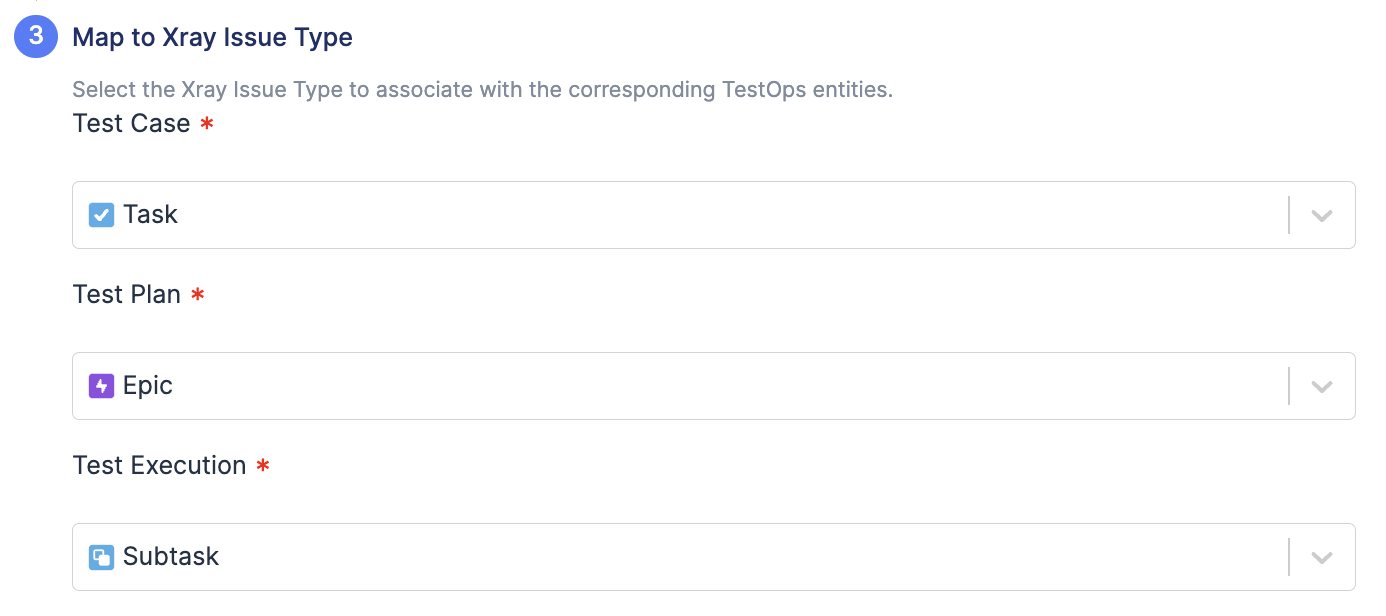Click the Xray Issue Type description text
Image resolution: width=1386 pixels, height=616 pixels.
(482, 90)
